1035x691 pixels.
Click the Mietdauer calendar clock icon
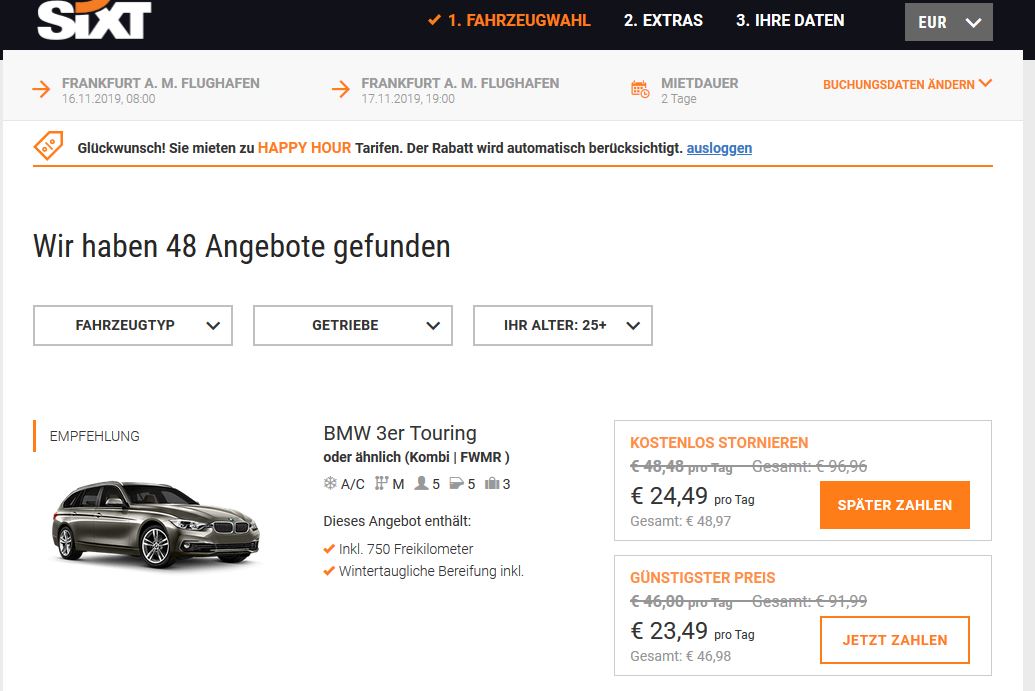click(x=638, y=88)
